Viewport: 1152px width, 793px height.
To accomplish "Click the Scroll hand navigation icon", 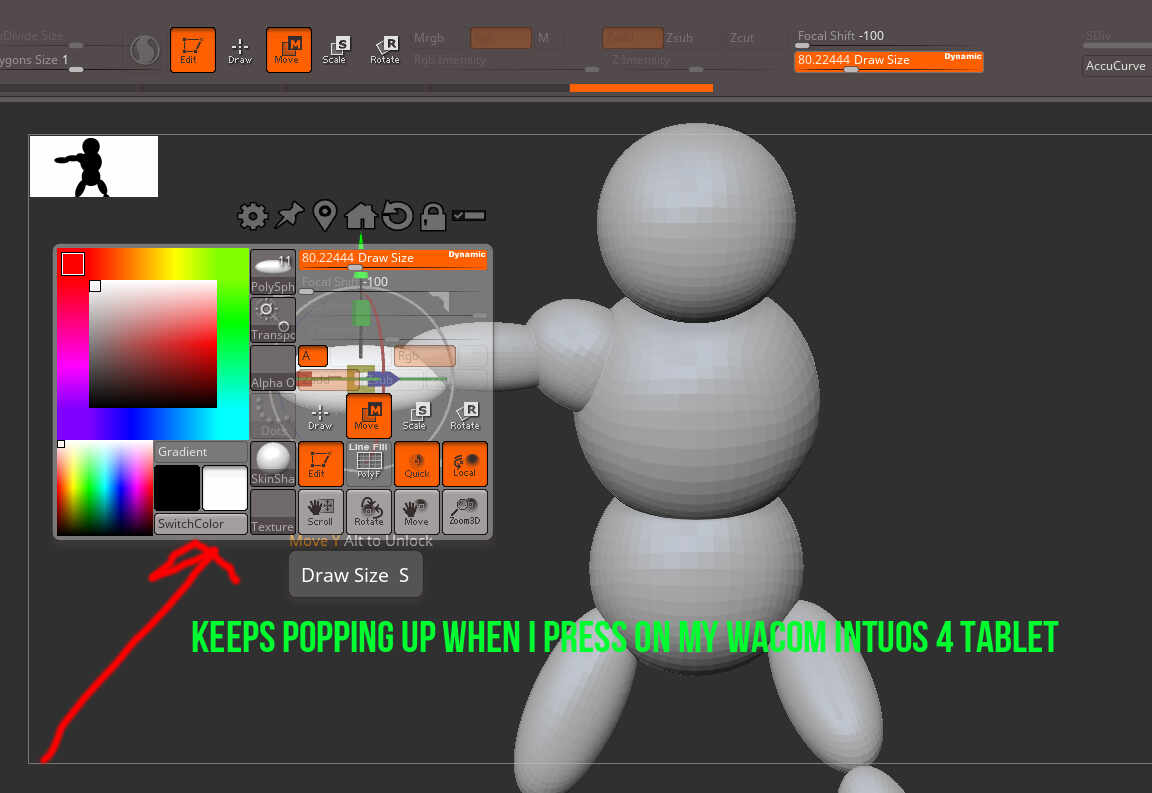I will point(320,512).
